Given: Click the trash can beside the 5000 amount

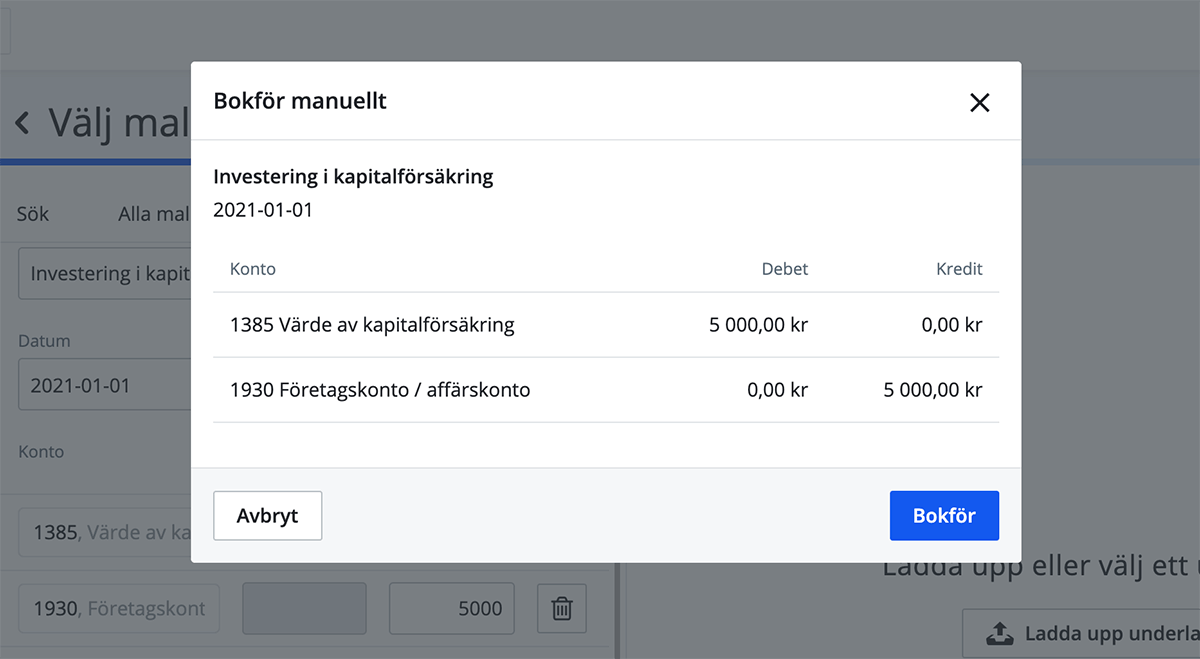Looking at the screenshot, I should point(561,608).
